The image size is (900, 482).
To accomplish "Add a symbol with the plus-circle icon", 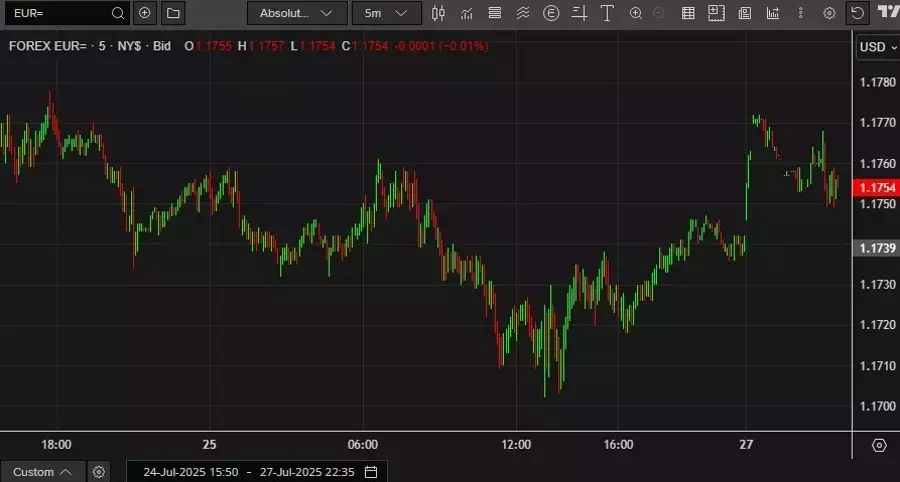I will pyautogui.click(x=145, y=13).
